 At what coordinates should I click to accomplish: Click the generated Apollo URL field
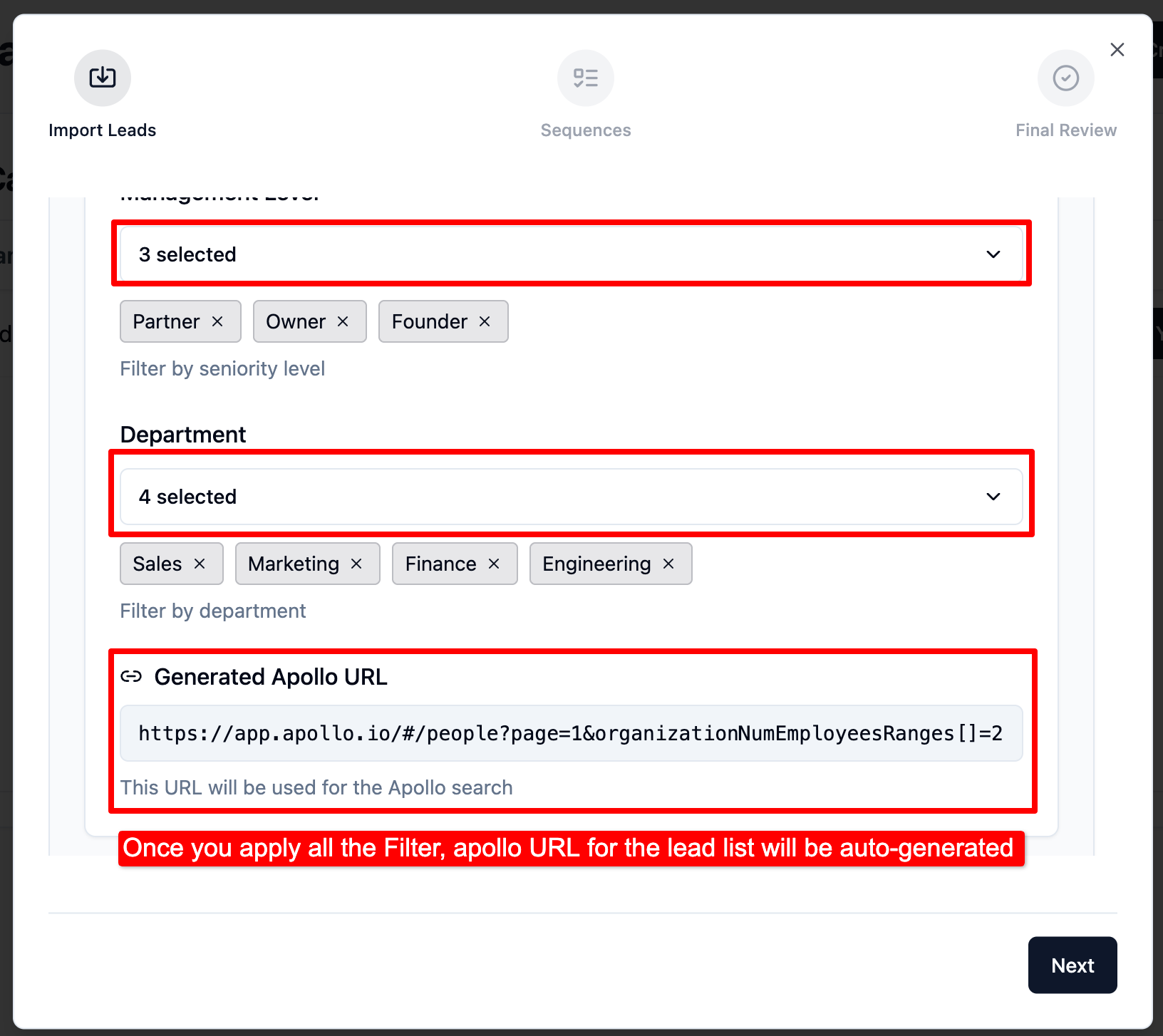[x=572, y=733]
